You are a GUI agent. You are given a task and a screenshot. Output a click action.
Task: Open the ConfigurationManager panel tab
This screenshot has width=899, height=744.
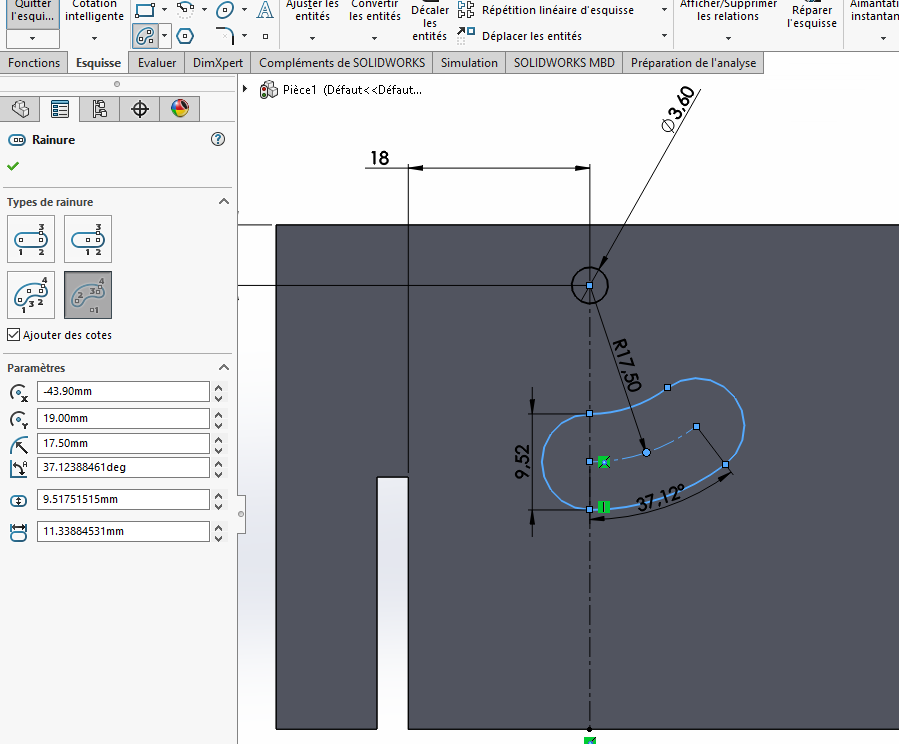point(99,109)
